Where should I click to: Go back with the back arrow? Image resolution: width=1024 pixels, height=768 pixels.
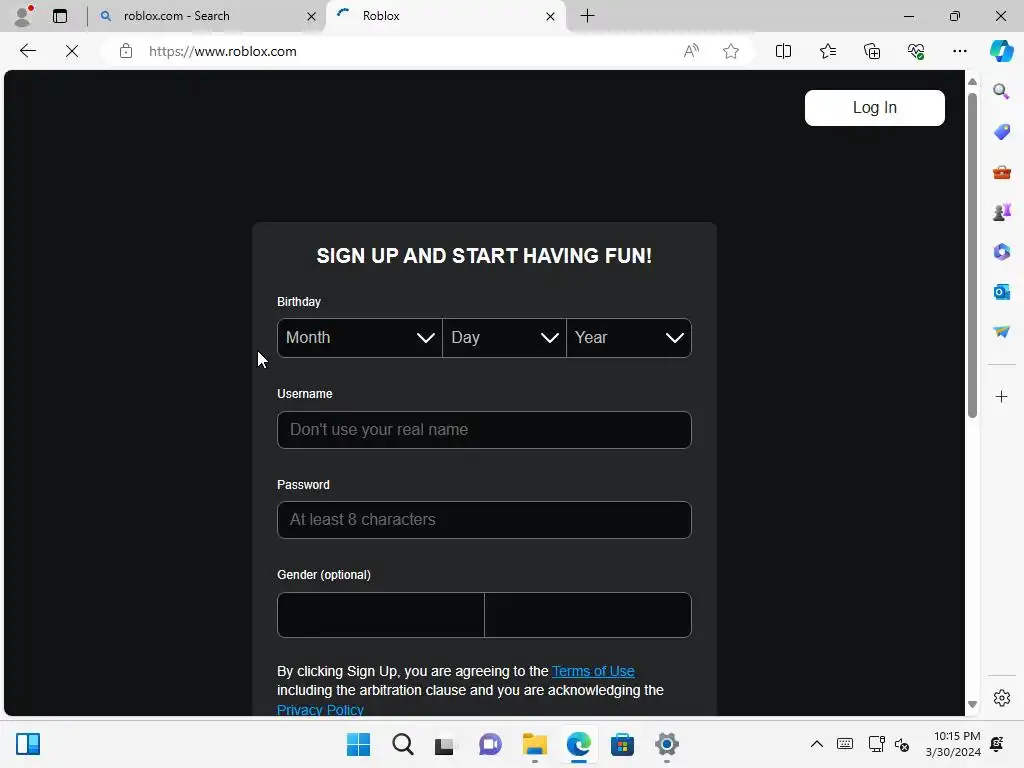[x=27, y=51]
